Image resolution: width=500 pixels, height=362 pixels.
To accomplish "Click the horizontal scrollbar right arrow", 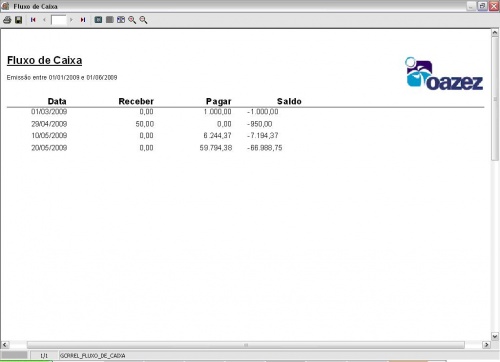I will pyautogui.click(x=486, y=345).
